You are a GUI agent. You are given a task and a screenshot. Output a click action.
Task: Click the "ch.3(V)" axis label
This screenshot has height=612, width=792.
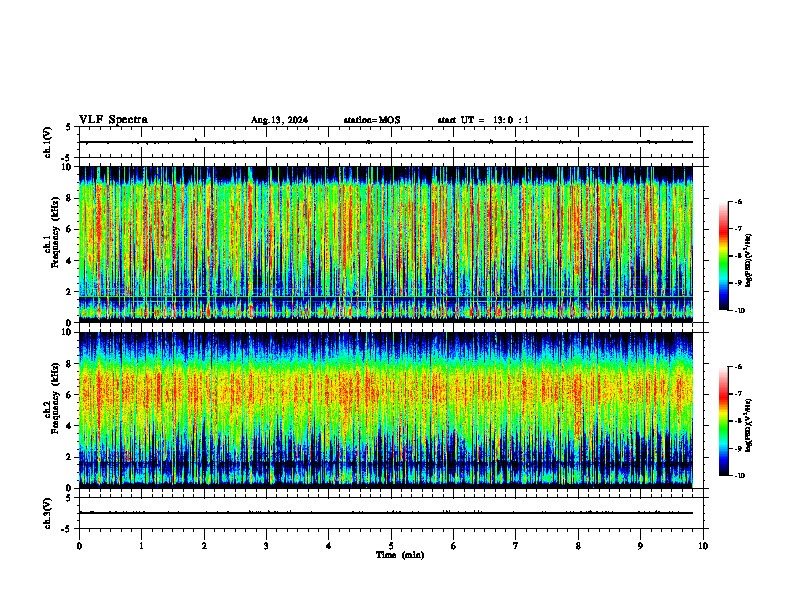(x=48, y=513)
